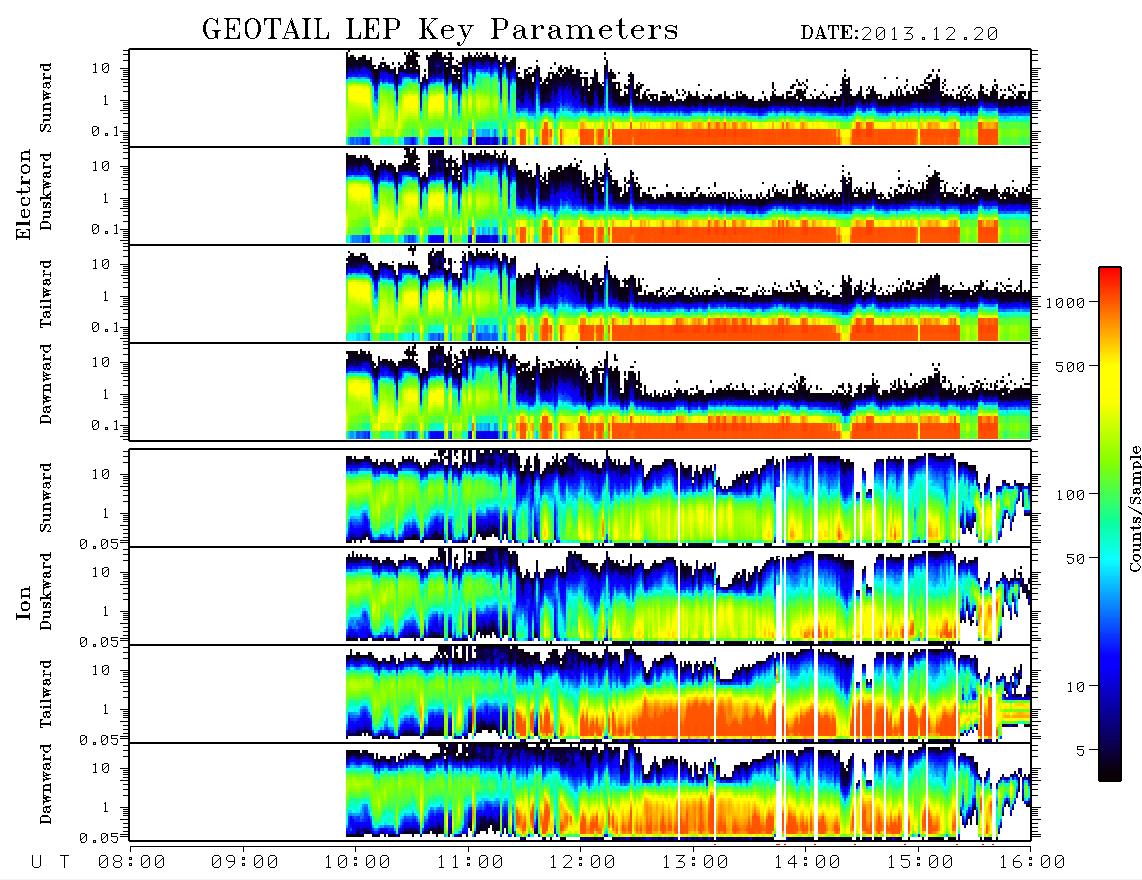Click the 16:00 time axis label
Viewport: 1142px width, 880px height.
1032,862
